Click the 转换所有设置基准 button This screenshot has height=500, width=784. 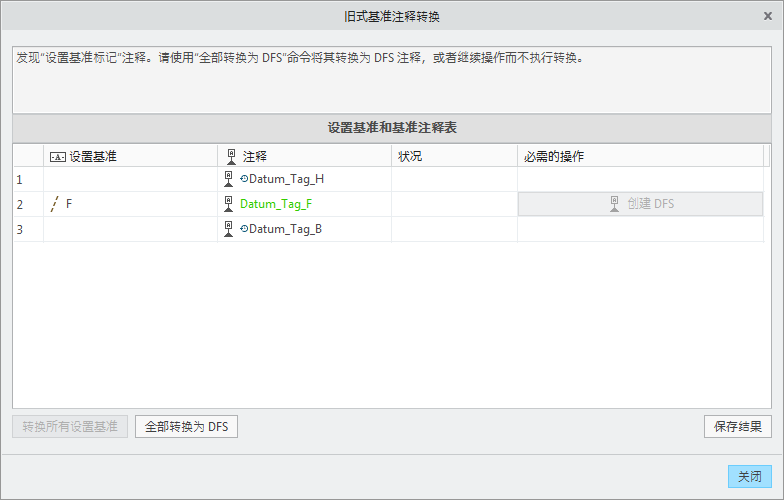point(70,427)
